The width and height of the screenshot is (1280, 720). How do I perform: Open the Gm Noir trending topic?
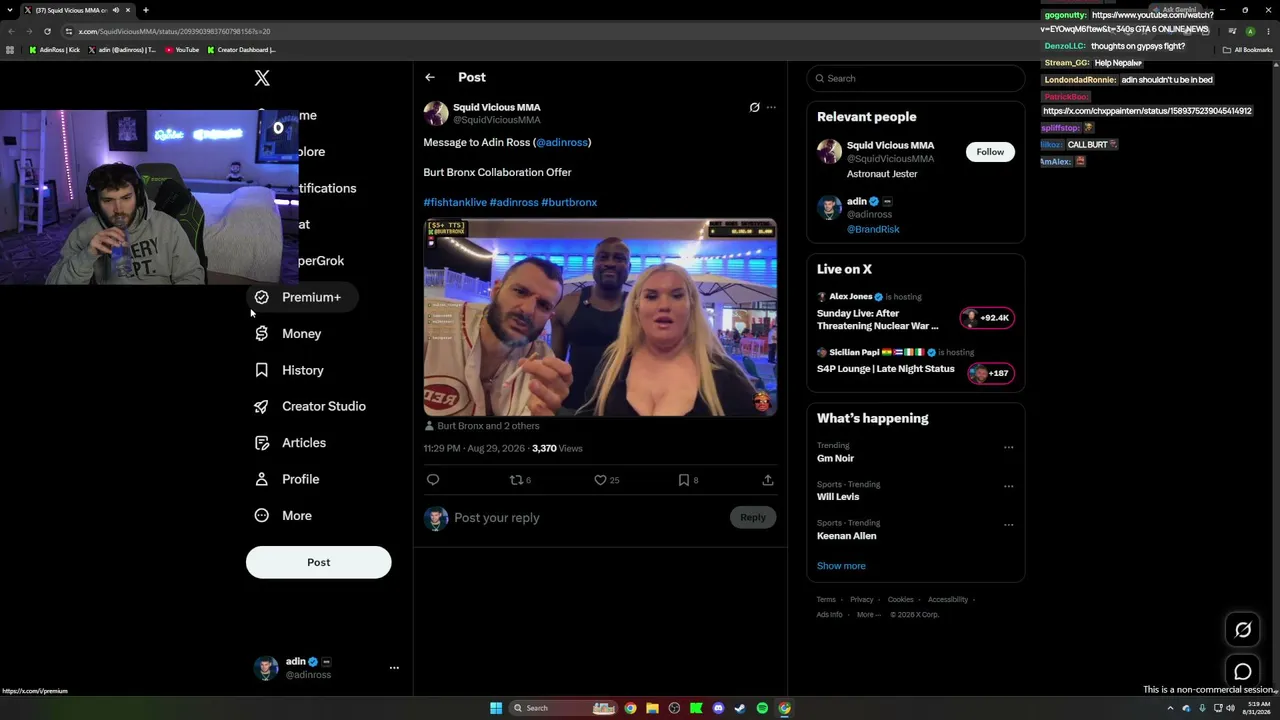[835, 458]
